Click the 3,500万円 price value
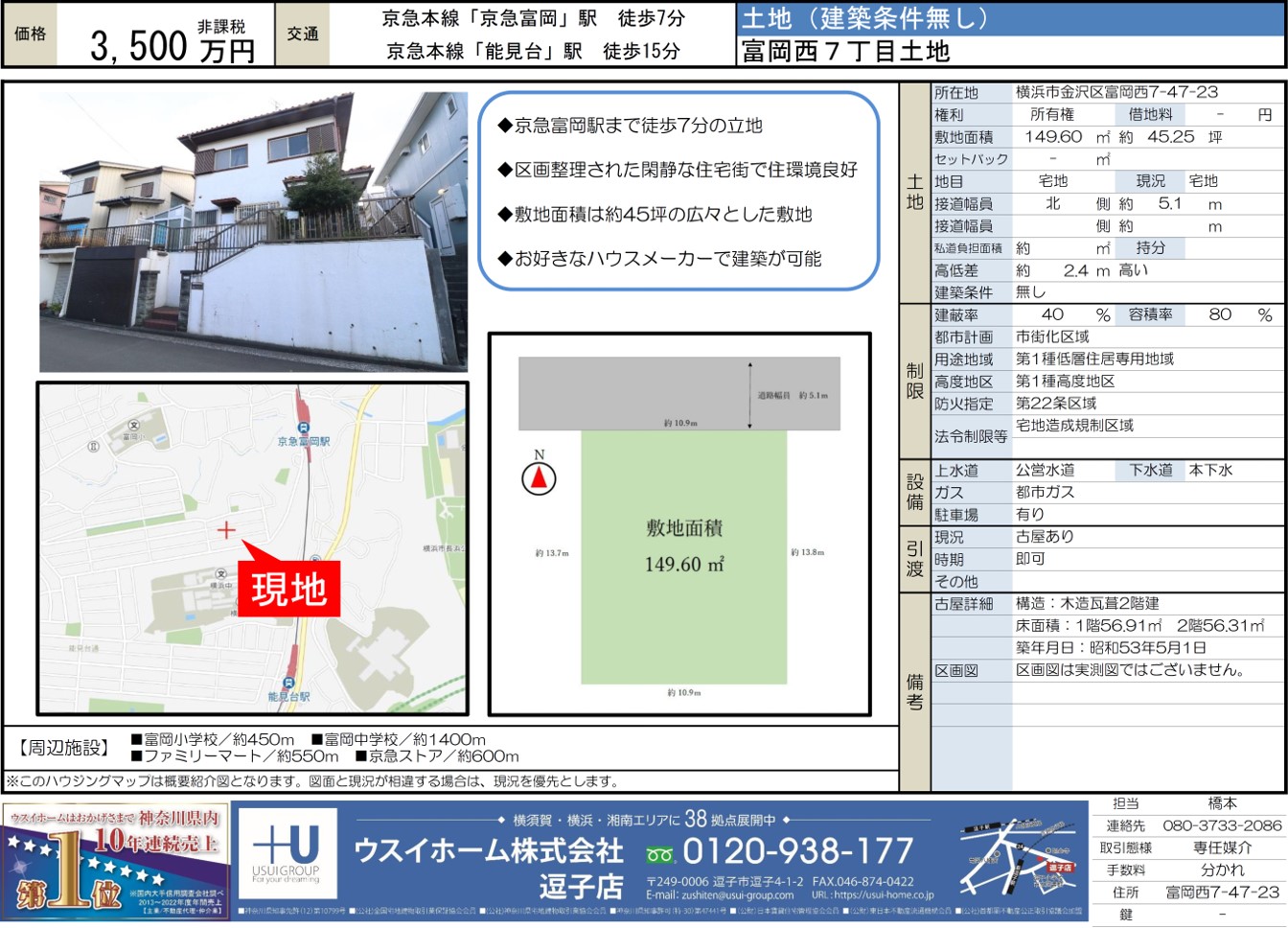This screenshot has width=1288, height=928. [x=172, y=45]
